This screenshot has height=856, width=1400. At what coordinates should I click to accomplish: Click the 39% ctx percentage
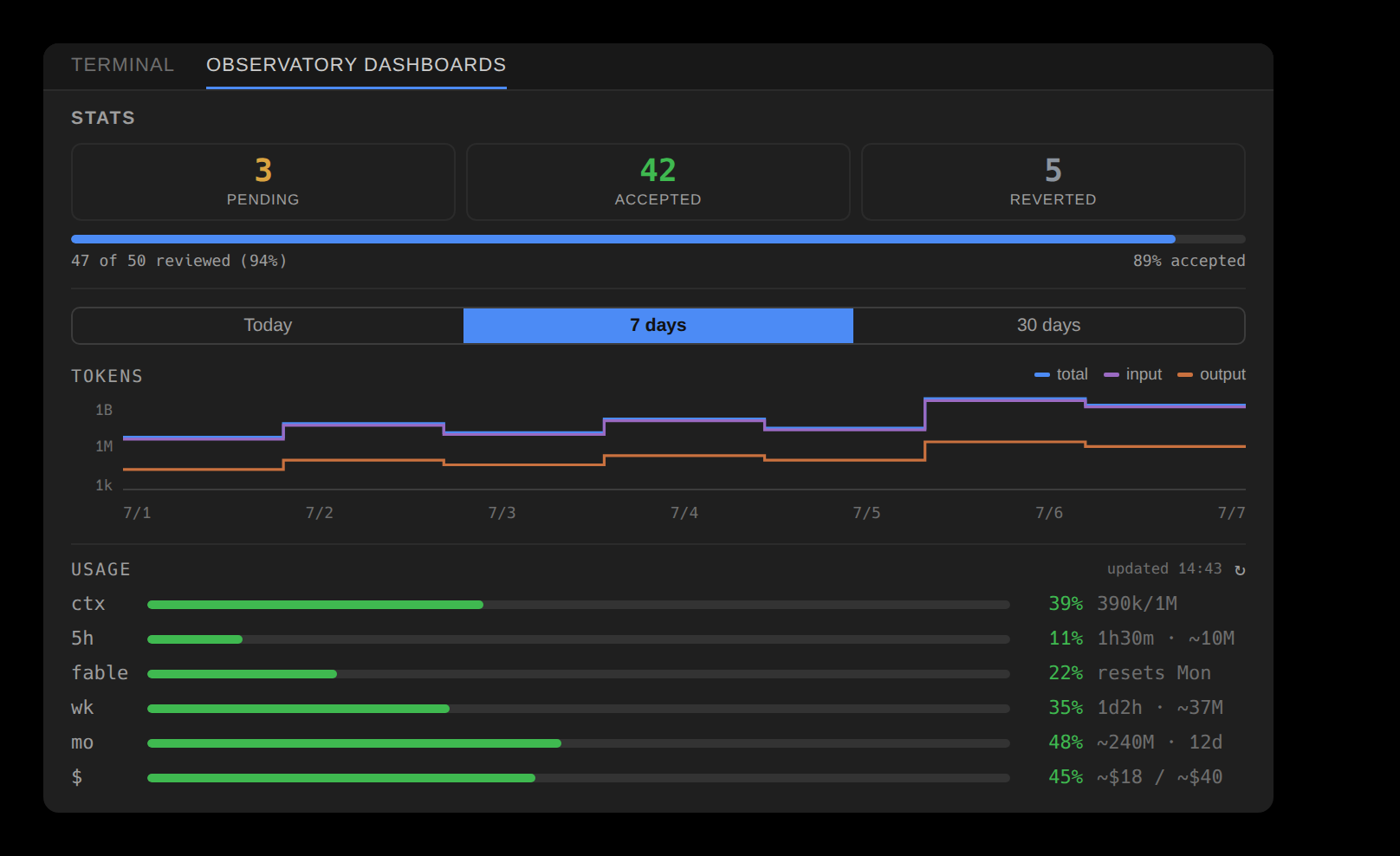[1066, 604]
